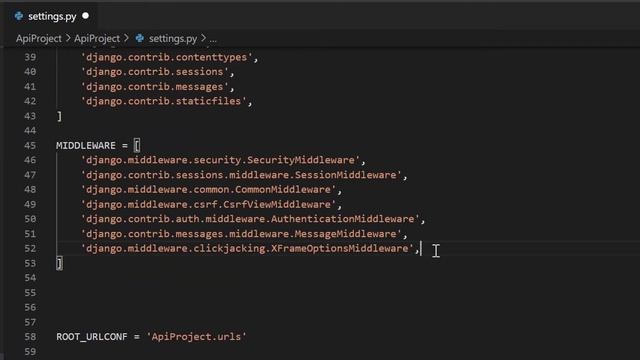Click empty editor line 55
The image size is (640, 360).
click(x=347, y=293)
